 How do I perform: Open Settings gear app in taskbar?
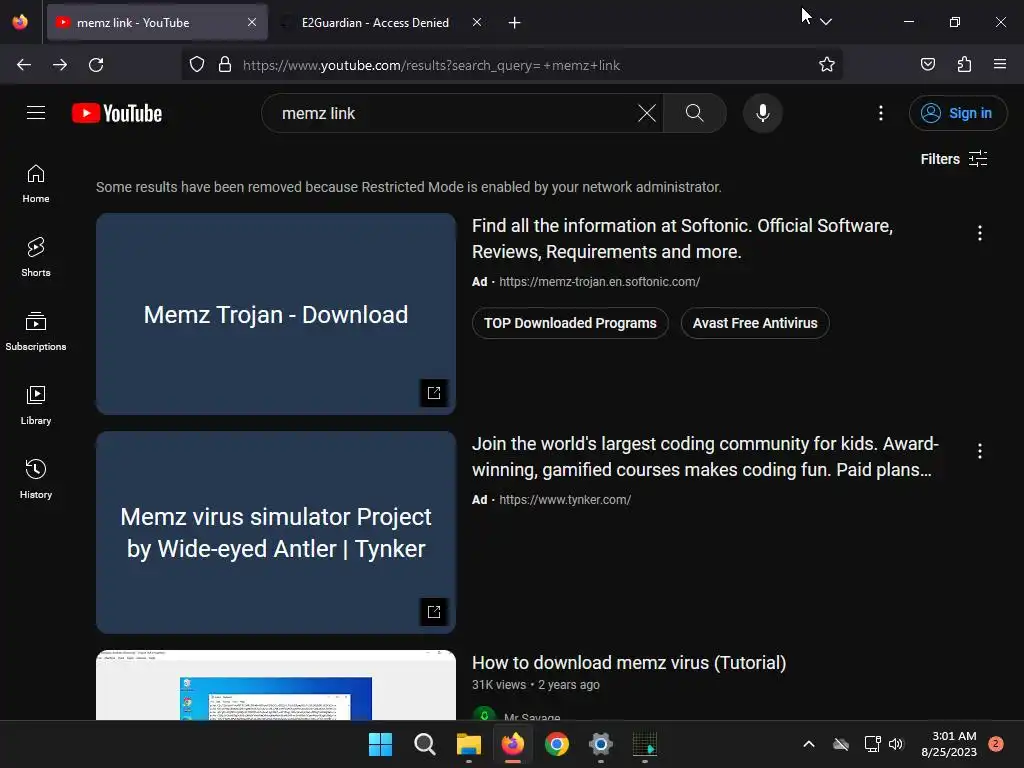(x=601, y=744)
